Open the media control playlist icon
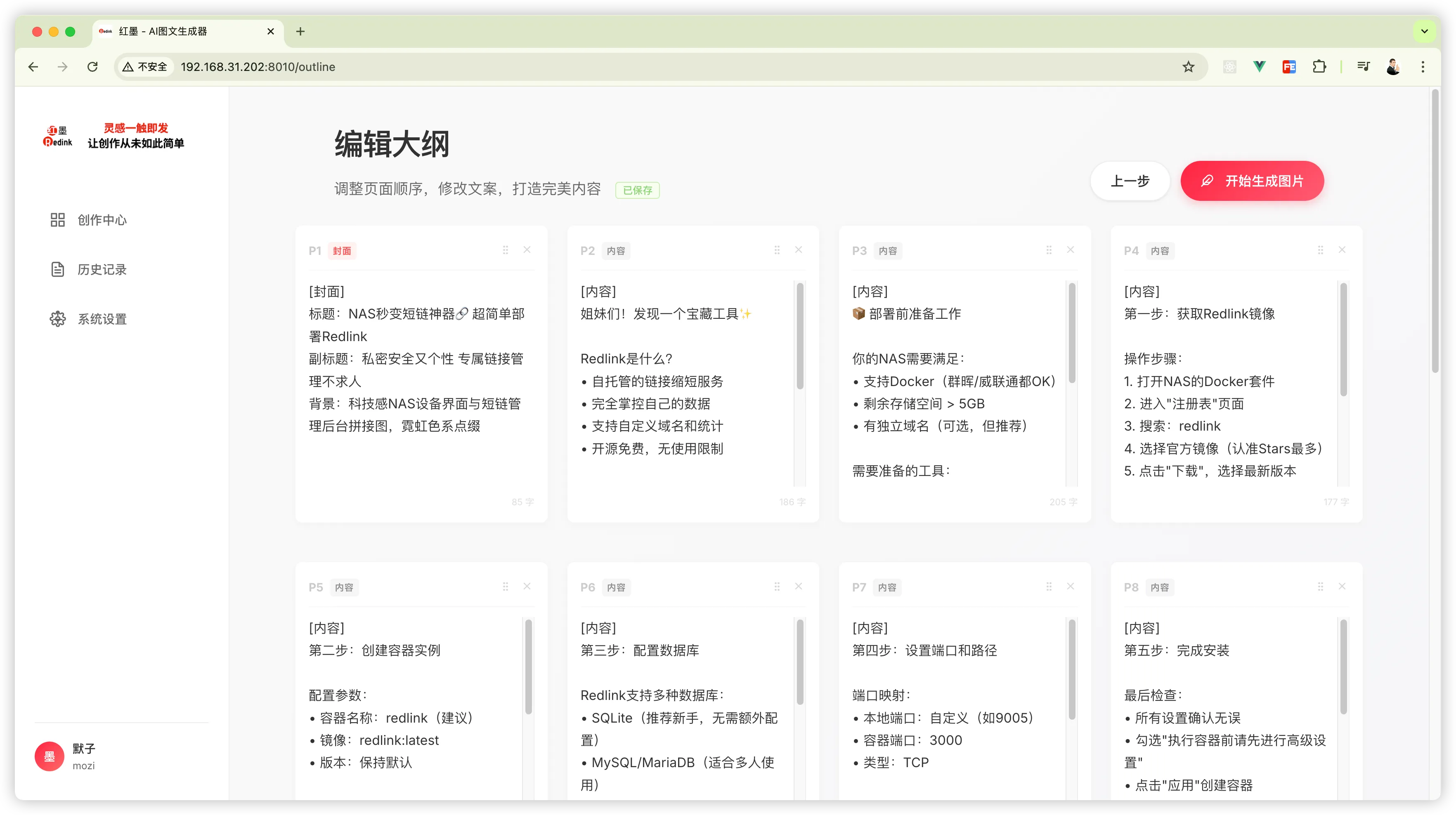Viewport: 1456px width, 815px height. (1363, 67)
